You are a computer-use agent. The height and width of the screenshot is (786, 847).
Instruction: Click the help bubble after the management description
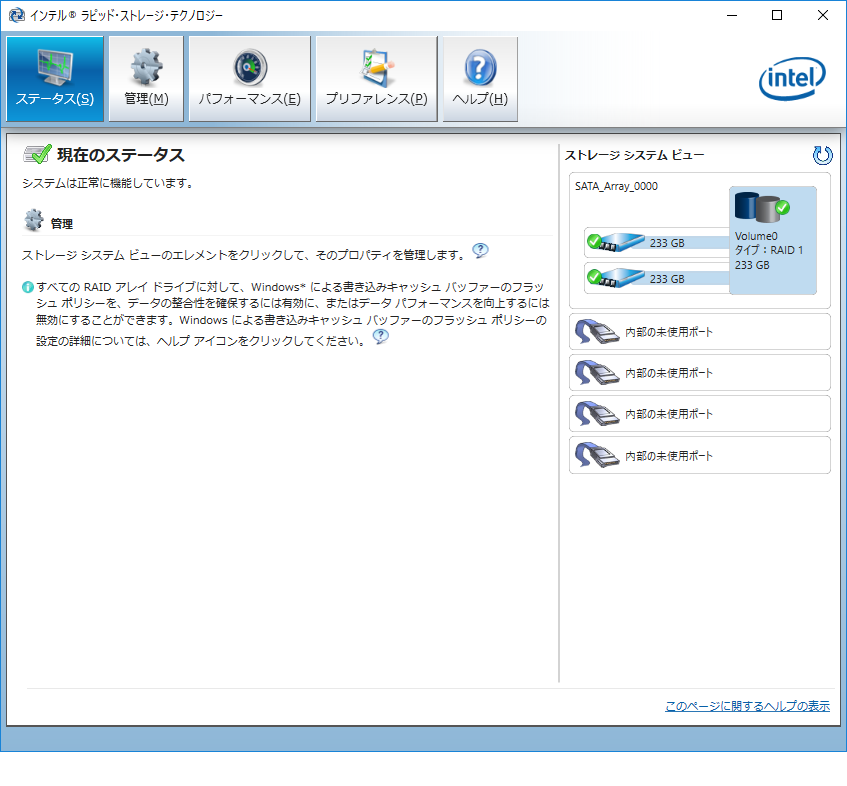tap(480, 251)
